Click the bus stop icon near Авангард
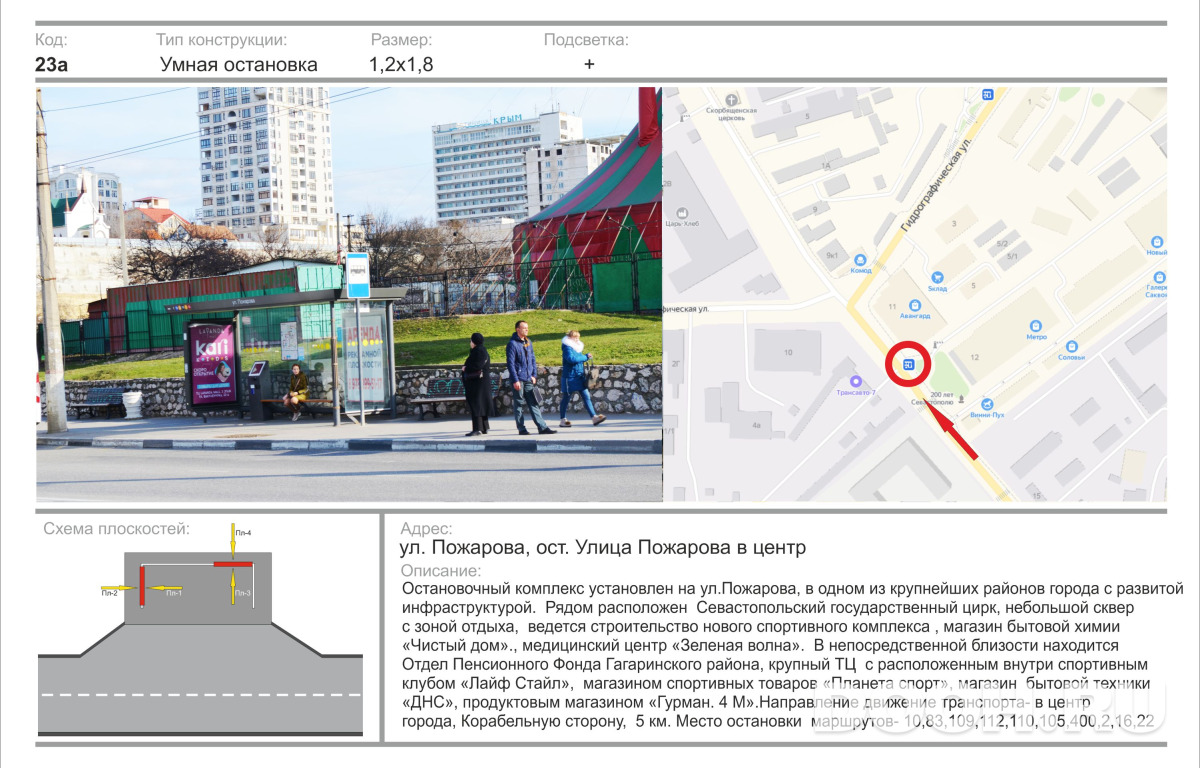The width and height of the screenshot is (1200, 768). click(908, 365)
